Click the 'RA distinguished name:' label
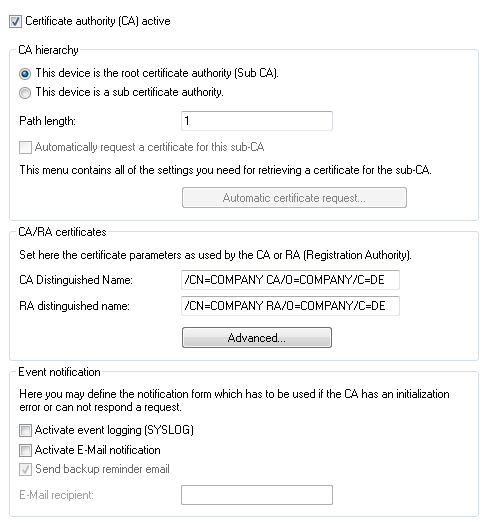The height and width of the screenshot is (523, 487). (x=74, y=306)
